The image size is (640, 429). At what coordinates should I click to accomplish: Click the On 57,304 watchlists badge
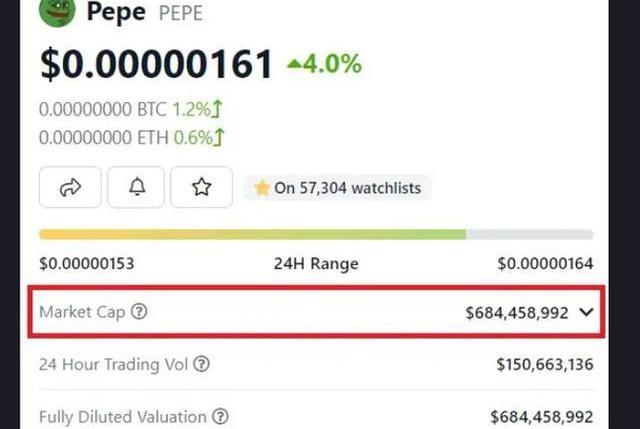[x=337, y=188]
